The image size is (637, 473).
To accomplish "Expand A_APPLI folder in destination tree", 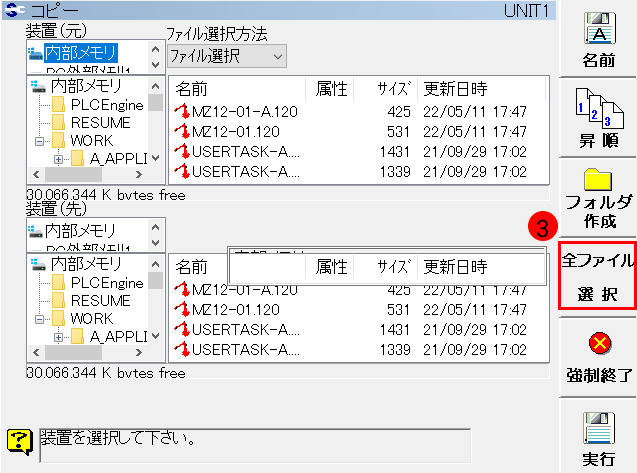I will click(58, 337).
